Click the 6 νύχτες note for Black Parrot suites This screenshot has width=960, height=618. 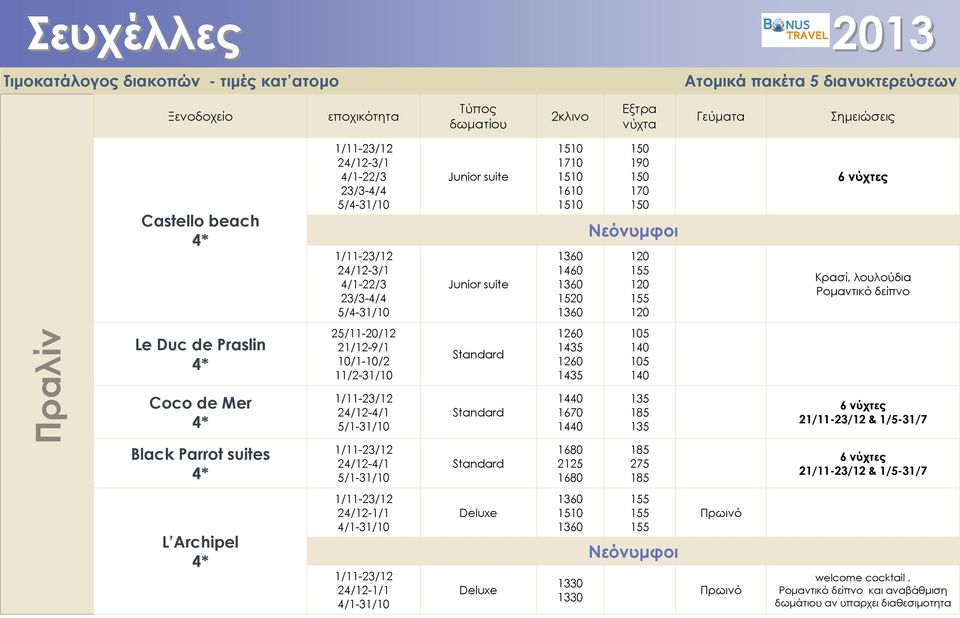[x=863, y=464]
